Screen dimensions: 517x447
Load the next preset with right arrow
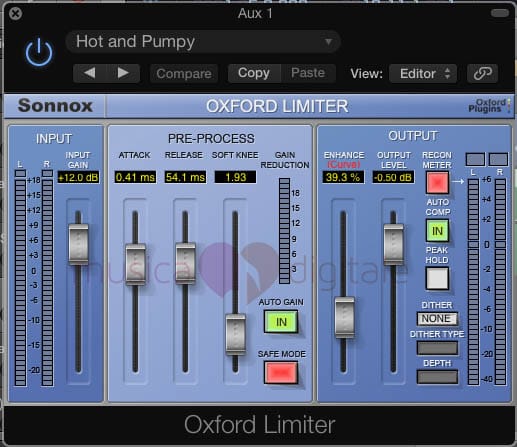pos(123,73)
